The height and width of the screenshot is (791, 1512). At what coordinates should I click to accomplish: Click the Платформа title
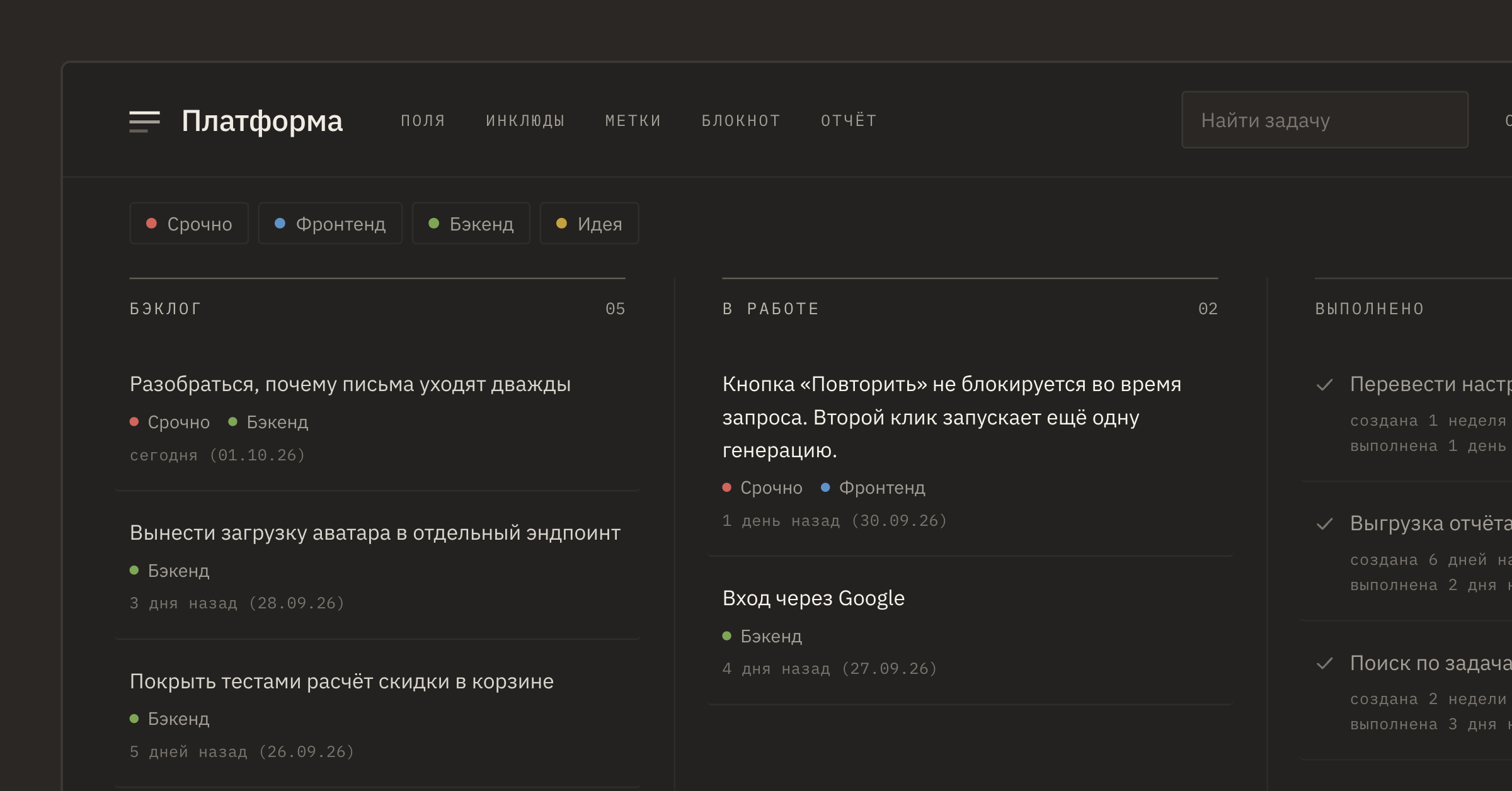coord(262,121)
